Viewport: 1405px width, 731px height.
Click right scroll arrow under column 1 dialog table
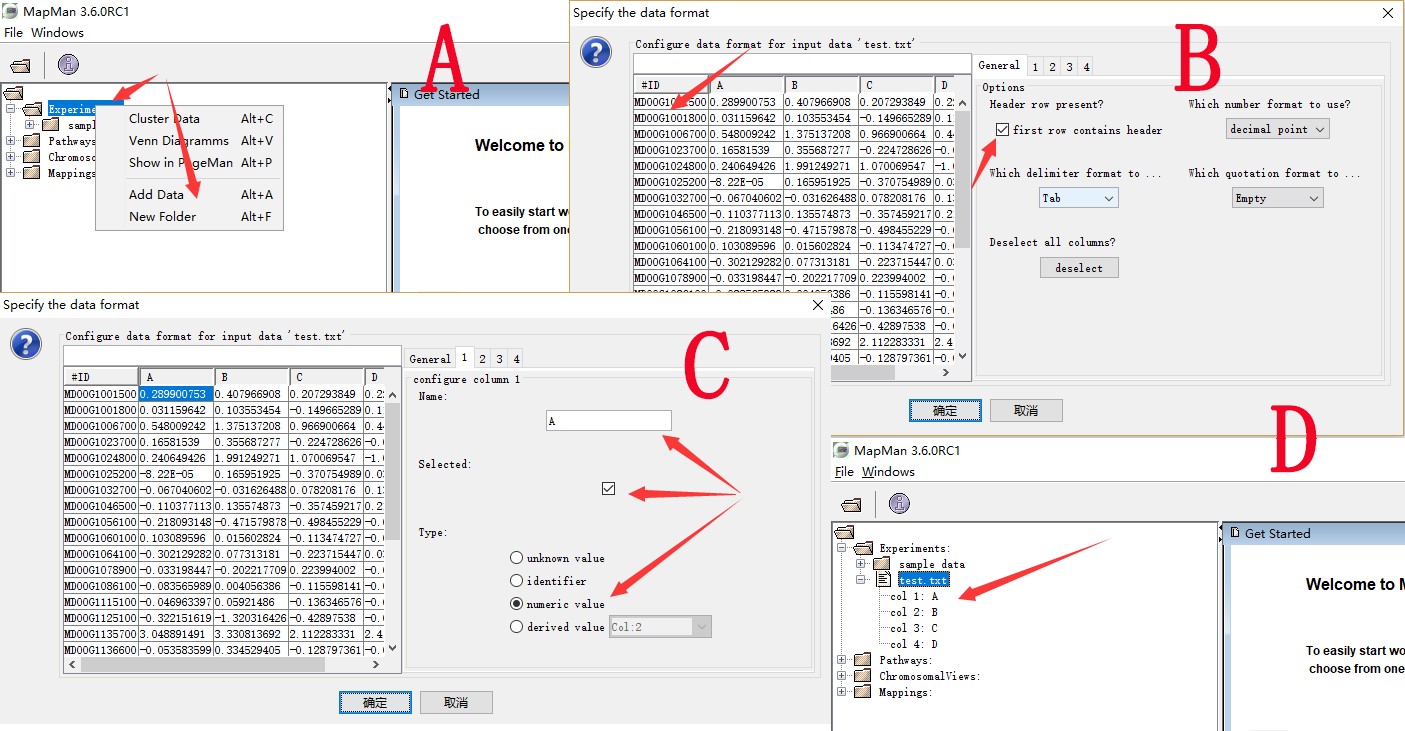coord(375,664)
